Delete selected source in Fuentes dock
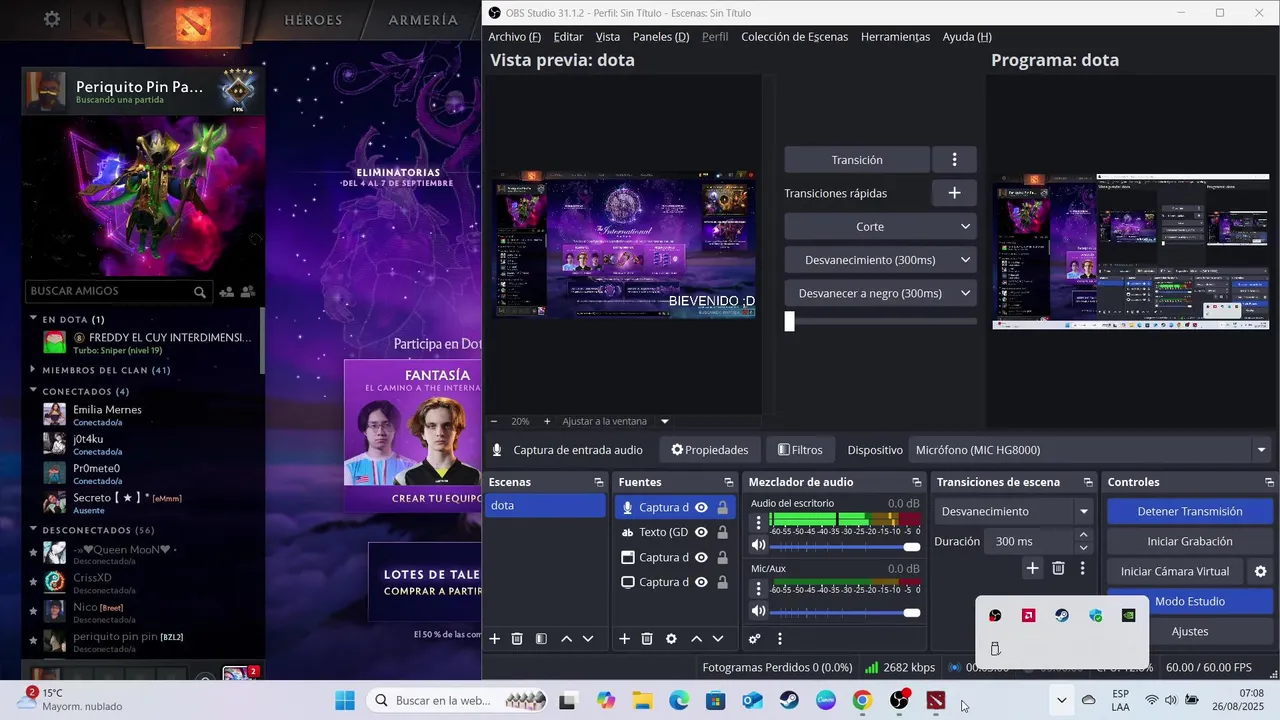Screen dimensions: 1280x720 [647, 639]
